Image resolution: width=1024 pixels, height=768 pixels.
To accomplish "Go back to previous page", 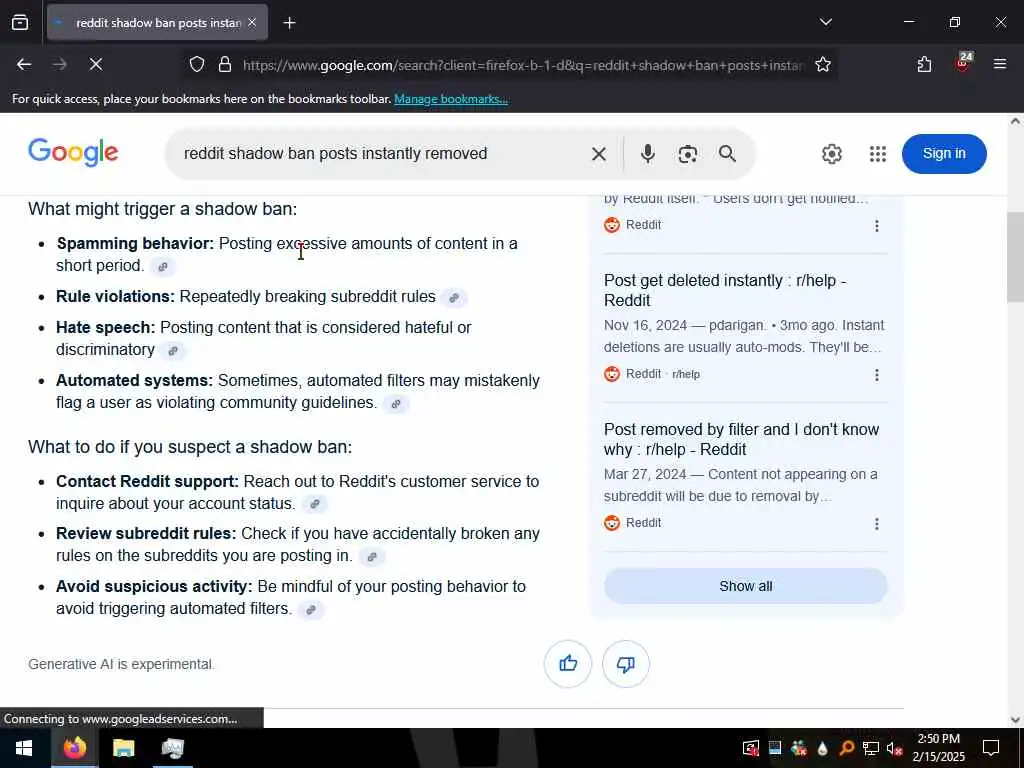I will (24, 65).
